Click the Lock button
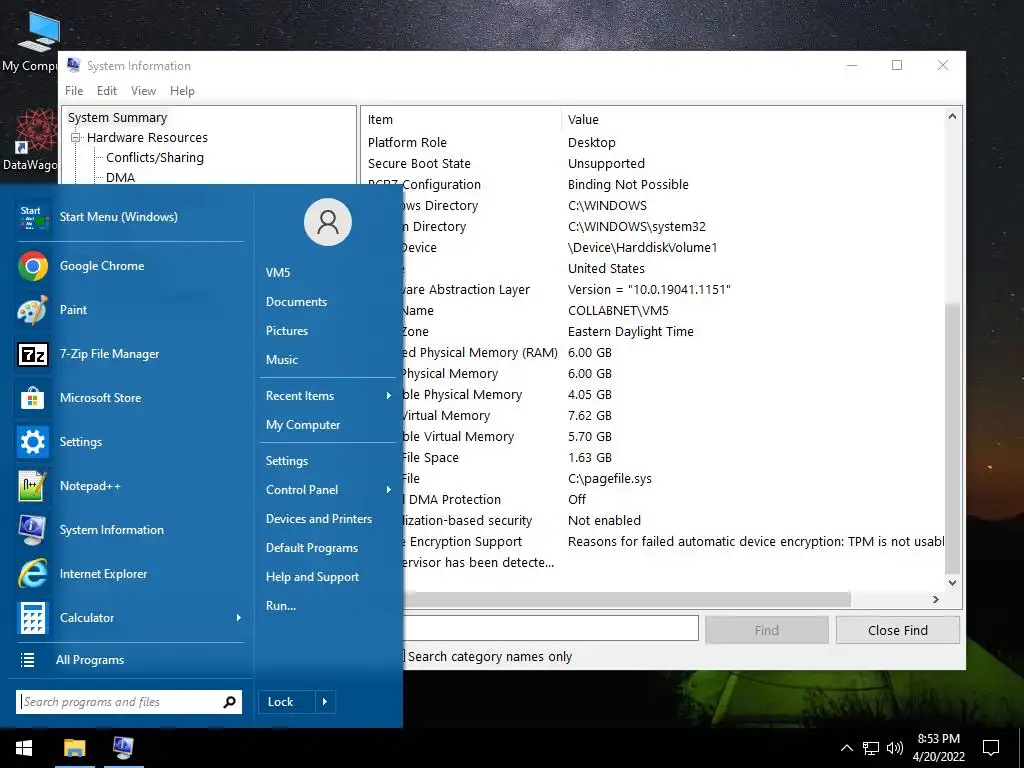 pos(287,702)
